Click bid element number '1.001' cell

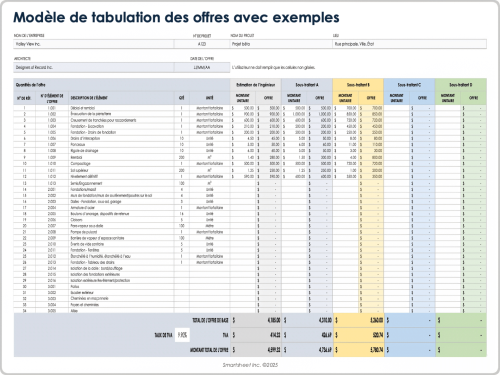tap(52, 108)
